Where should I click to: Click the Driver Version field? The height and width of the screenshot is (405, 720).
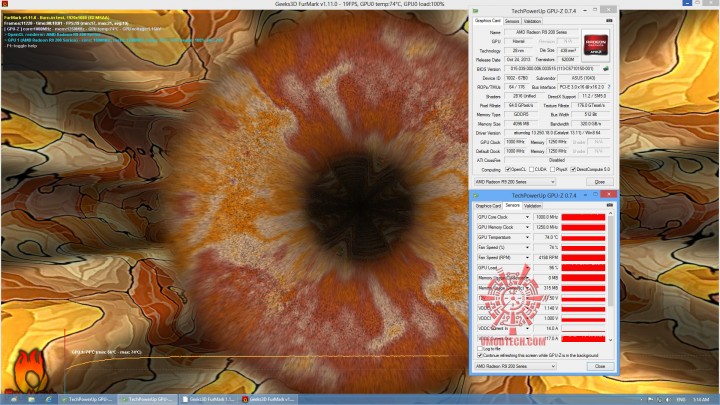(557, 133)
